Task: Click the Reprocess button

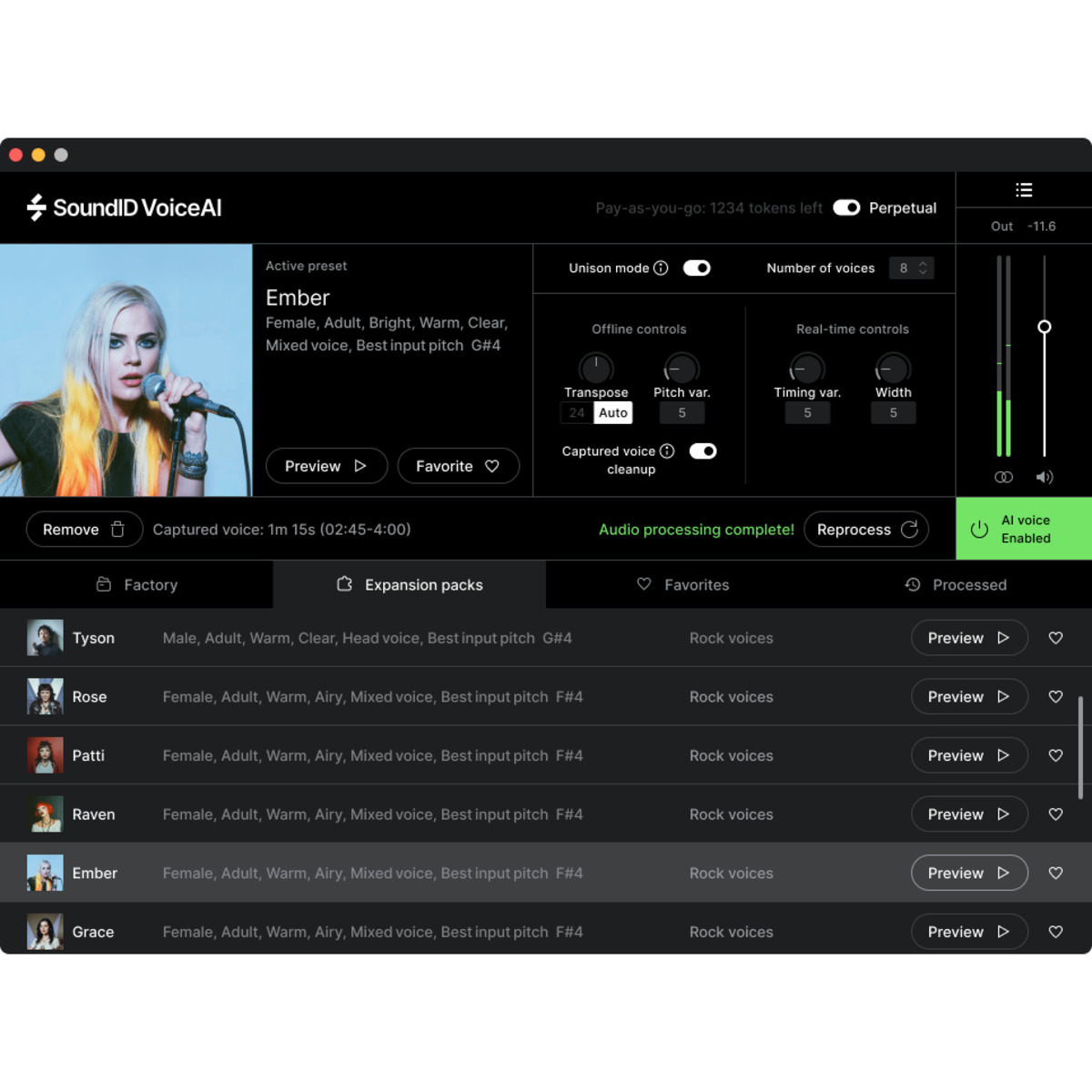Action: click(x=866, y=530)
